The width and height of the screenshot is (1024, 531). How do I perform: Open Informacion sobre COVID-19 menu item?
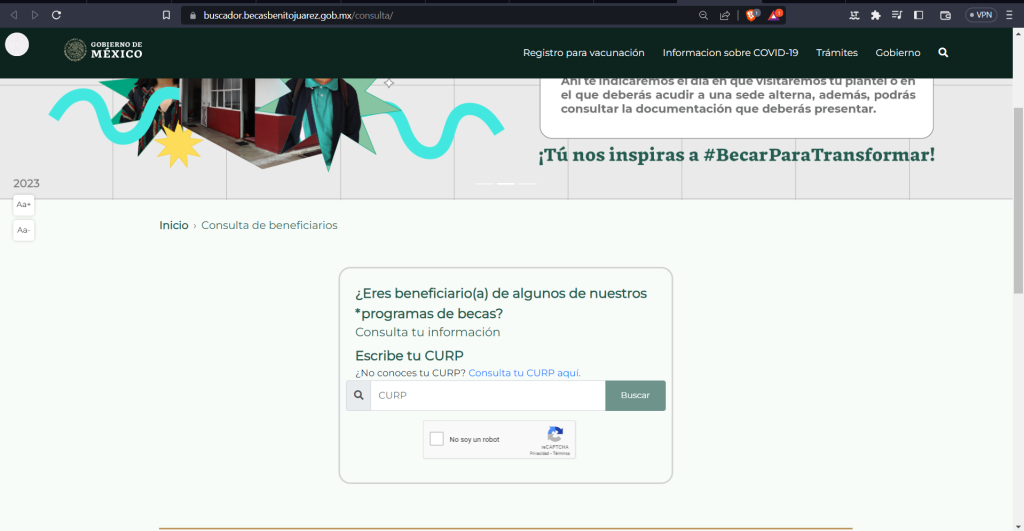[x=730, y=52]
